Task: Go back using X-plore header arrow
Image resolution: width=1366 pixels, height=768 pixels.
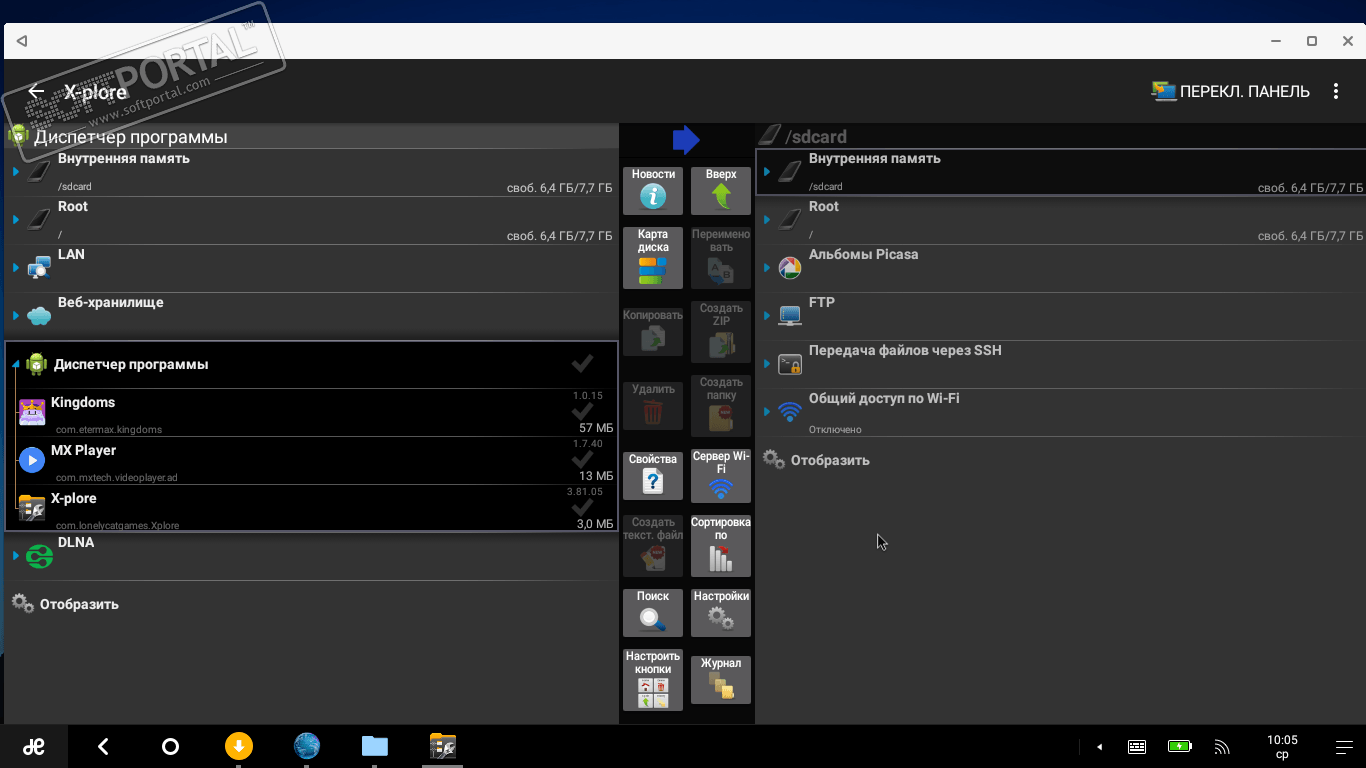Action: 36,92
